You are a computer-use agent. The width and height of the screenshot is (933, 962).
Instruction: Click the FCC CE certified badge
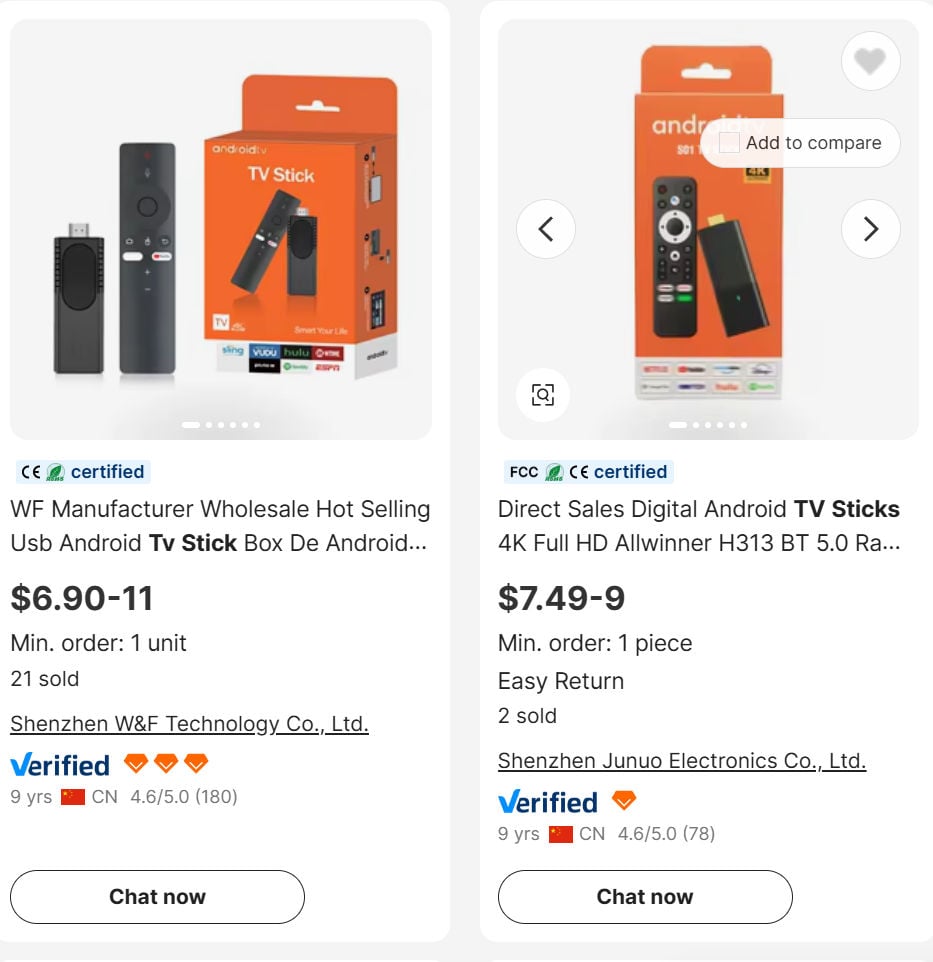[587, 472]
